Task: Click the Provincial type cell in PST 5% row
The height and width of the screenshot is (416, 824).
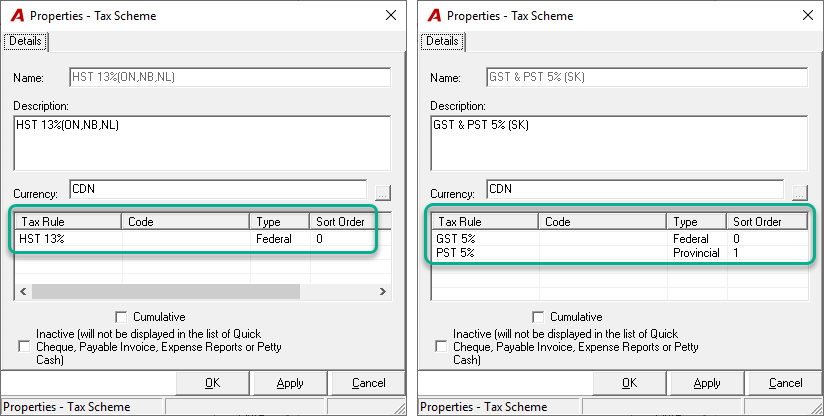Action: (x=697, y=253)
